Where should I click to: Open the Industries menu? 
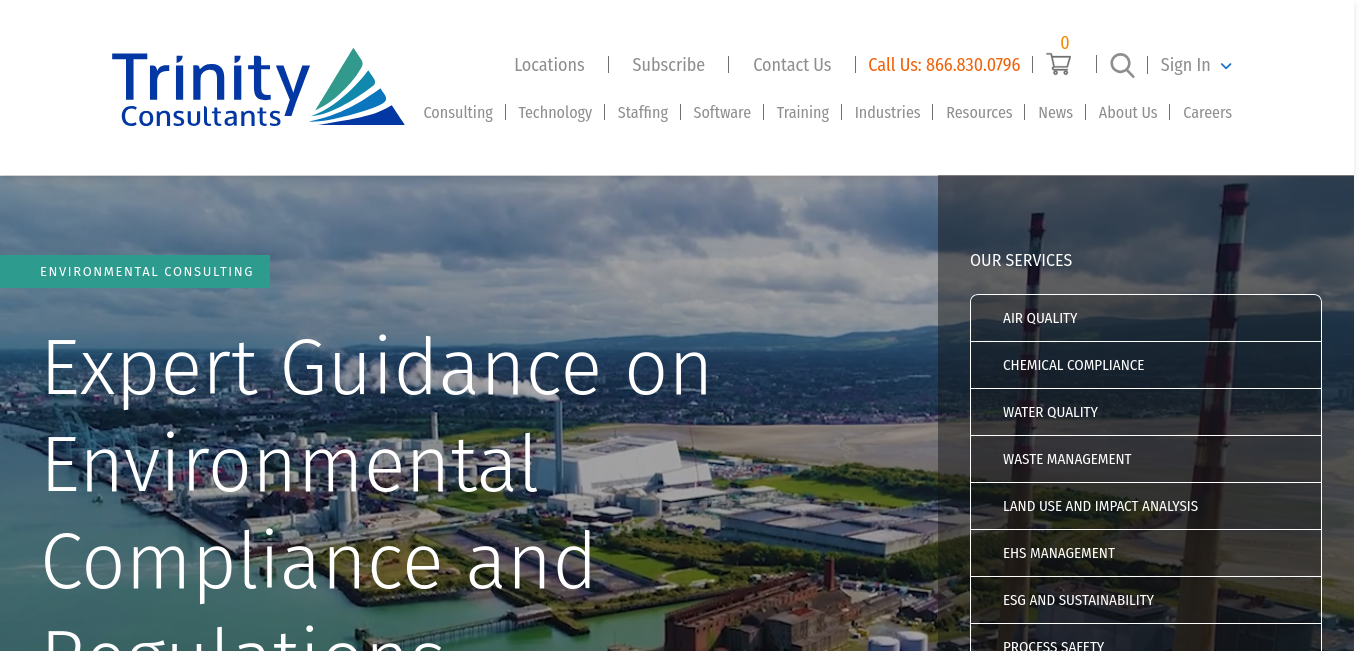(887, 112)
